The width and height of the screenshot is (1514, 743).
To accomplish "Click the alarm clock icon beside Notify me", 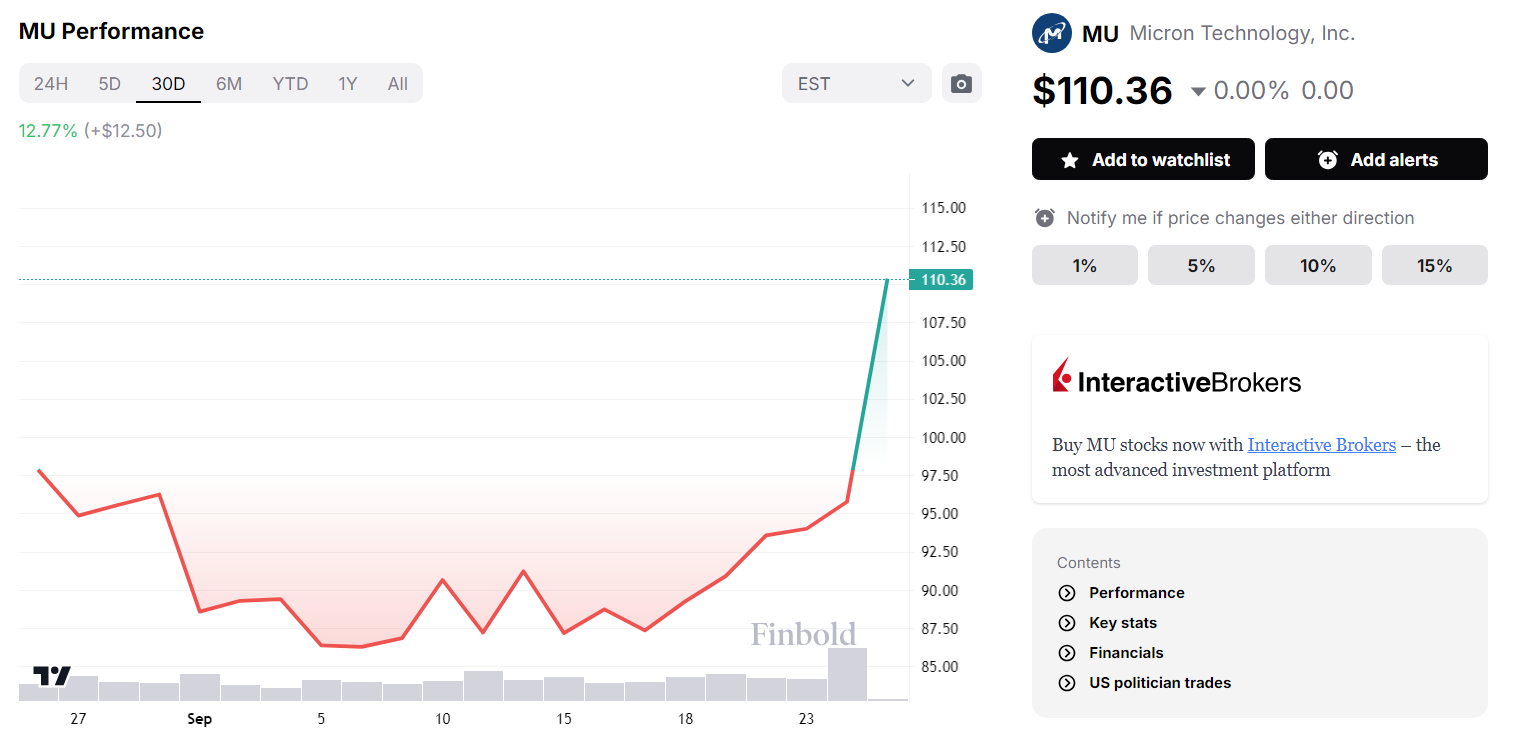I will (x=1045, y=218).
